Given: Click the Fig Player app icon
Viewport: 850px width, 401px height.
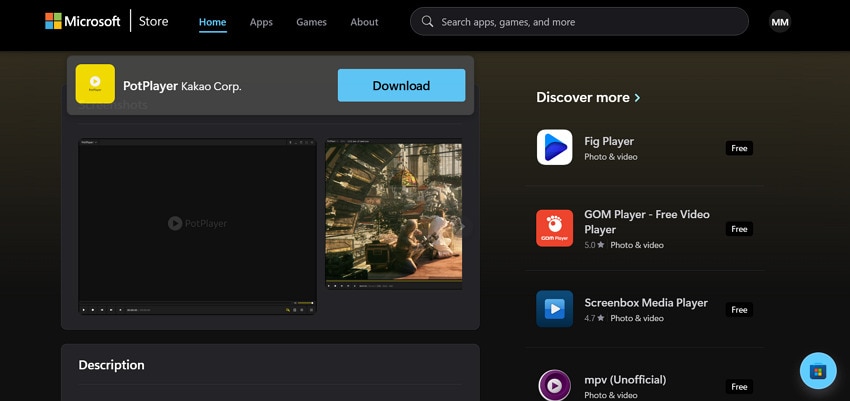Looking at the screenshot, I should pos(555,147).
